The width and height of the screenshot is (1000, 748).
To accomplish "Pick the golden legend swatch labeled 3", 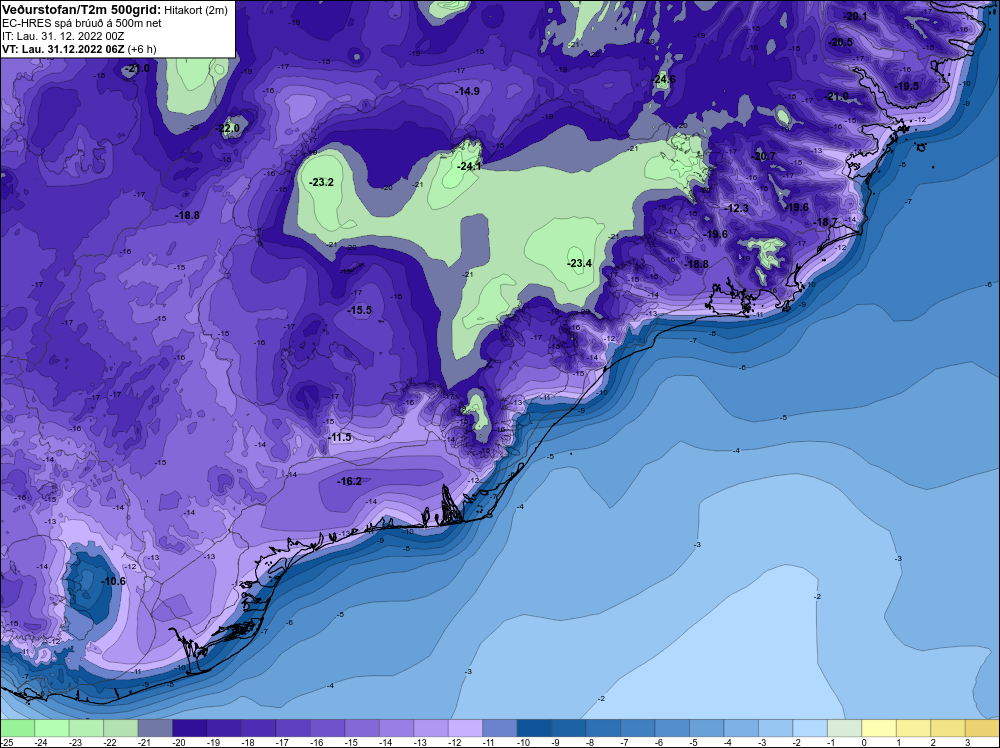I will coord(982,728).
